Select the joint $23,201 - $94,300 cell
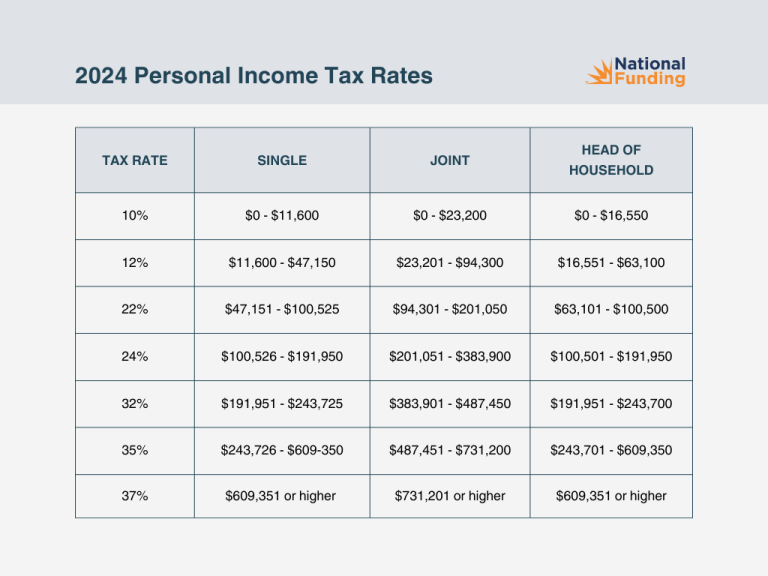768x576 pixels. coord(450,262)
